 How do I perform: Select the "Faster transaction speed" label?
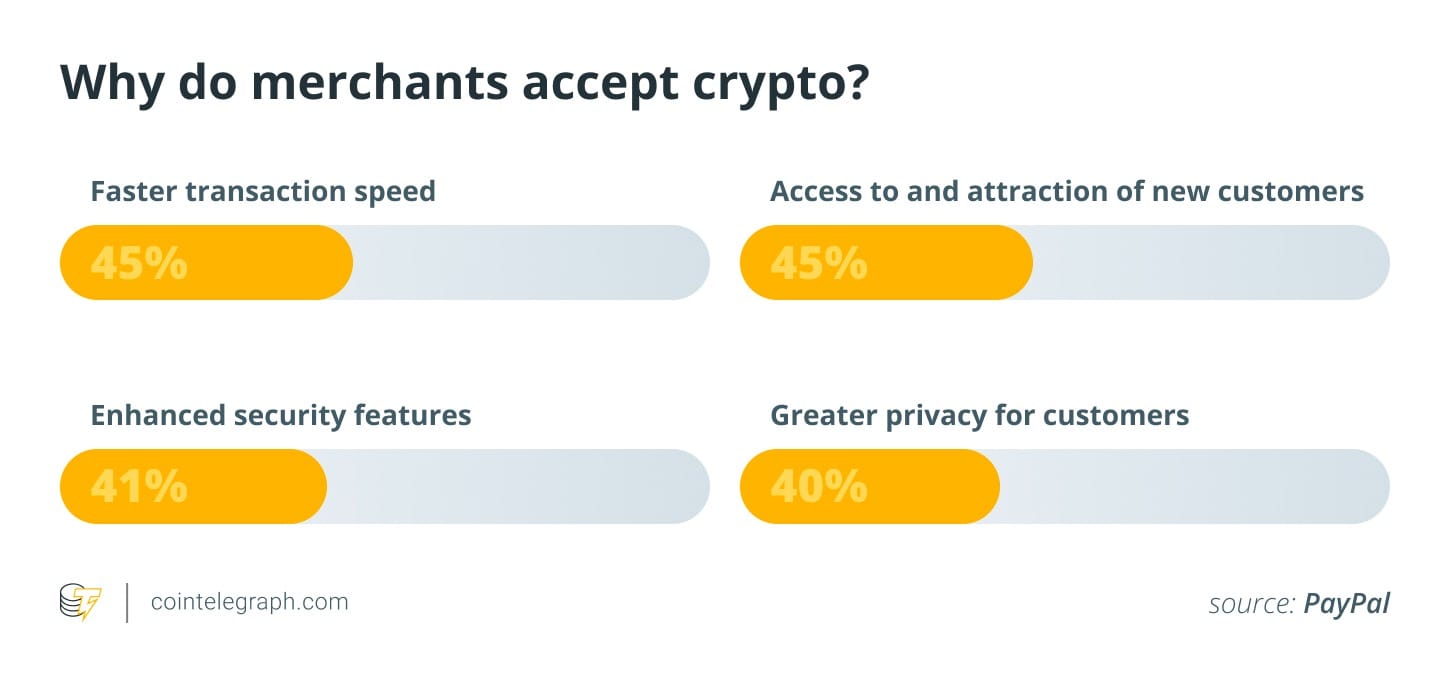[263, 191]
